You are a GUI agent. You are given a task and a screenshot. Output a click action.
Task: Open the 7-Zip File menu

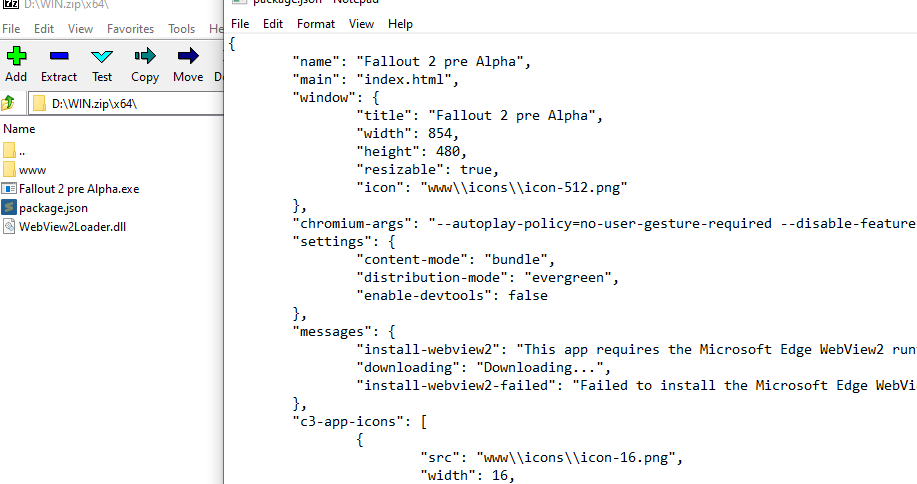click(x=11, y=29)
